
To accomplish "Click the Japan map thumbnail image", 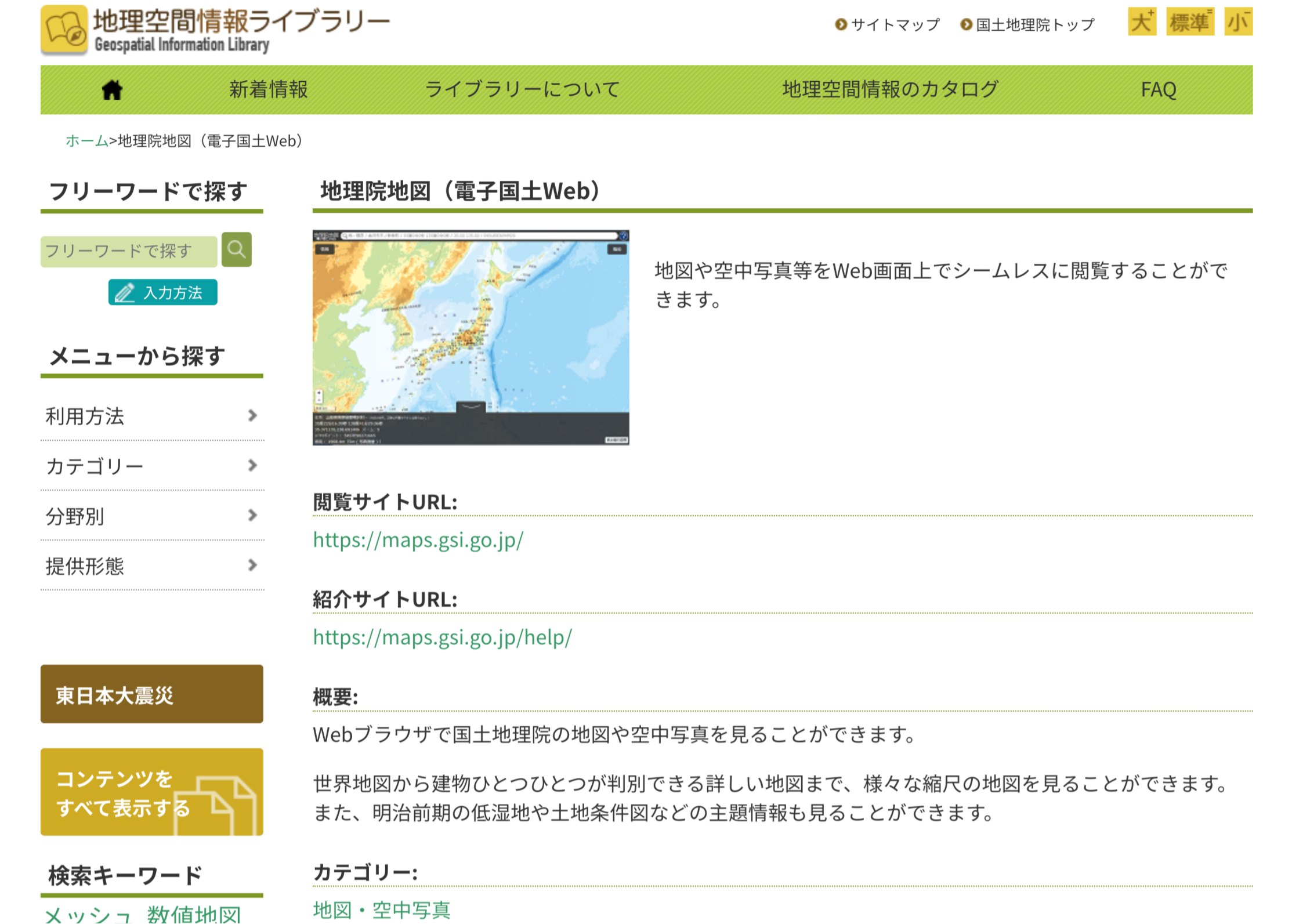I will (471, 338).
